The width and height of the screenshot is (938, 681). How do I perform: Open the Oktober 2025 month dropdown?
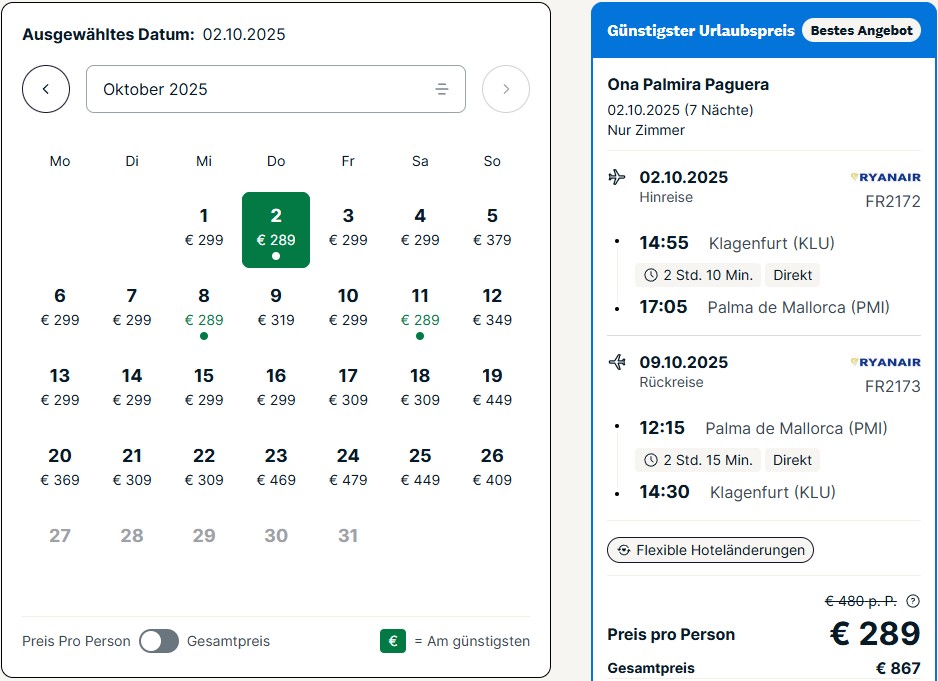(276, 89)
